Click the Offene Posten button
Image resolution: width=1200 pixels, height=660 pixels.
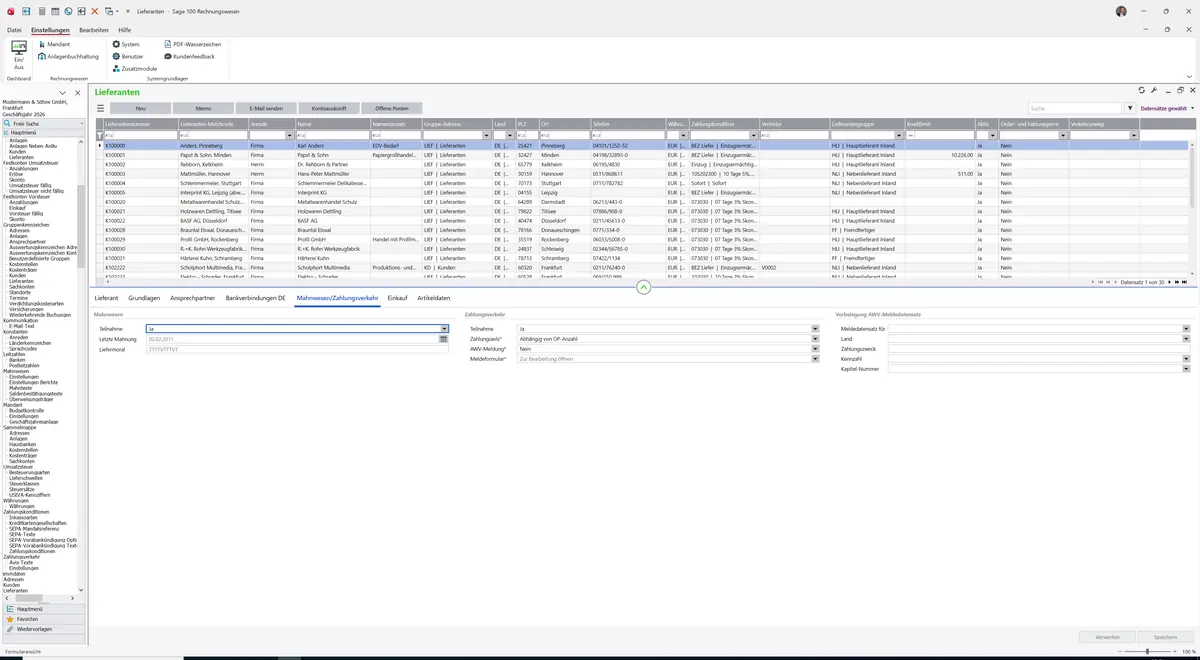click(392, 108)
